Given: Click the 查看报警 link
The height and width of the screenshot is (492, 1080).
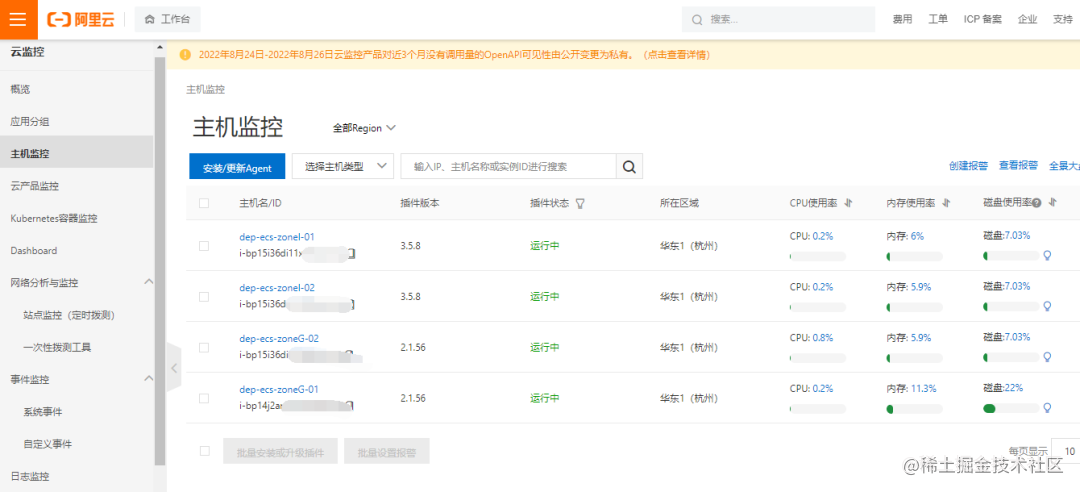Looking at the screenshot, I should click(x=1019, y=165).
